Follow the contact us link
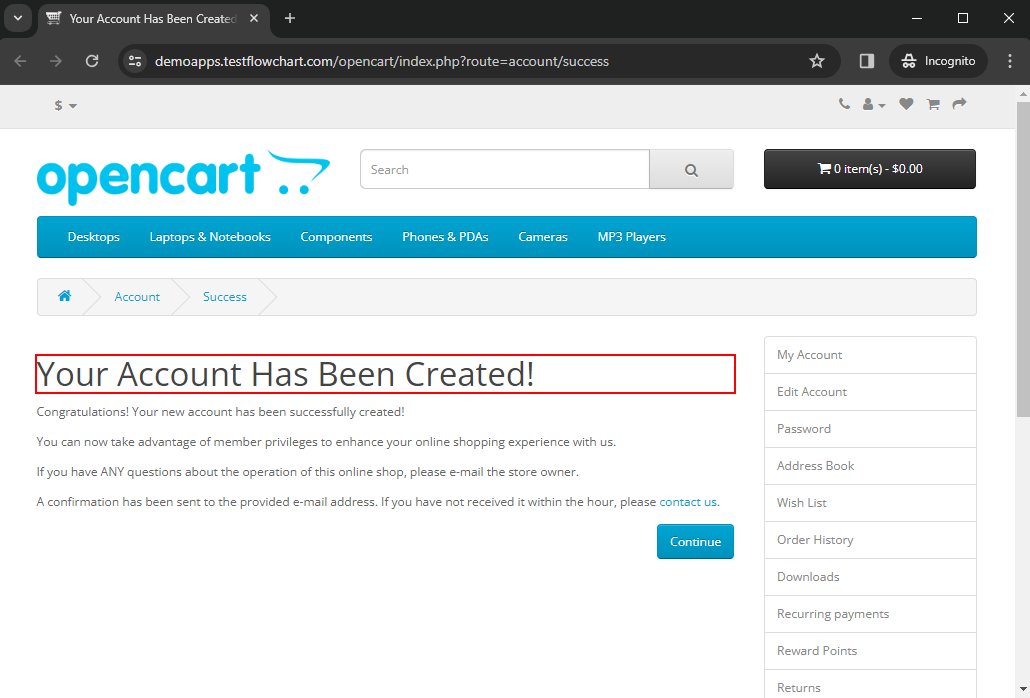 coord(688,502)
